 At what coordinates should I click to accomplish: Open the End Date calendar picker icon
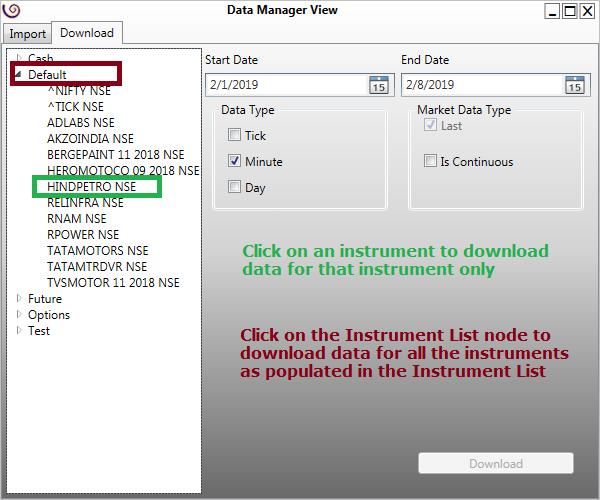coord(574,85)
